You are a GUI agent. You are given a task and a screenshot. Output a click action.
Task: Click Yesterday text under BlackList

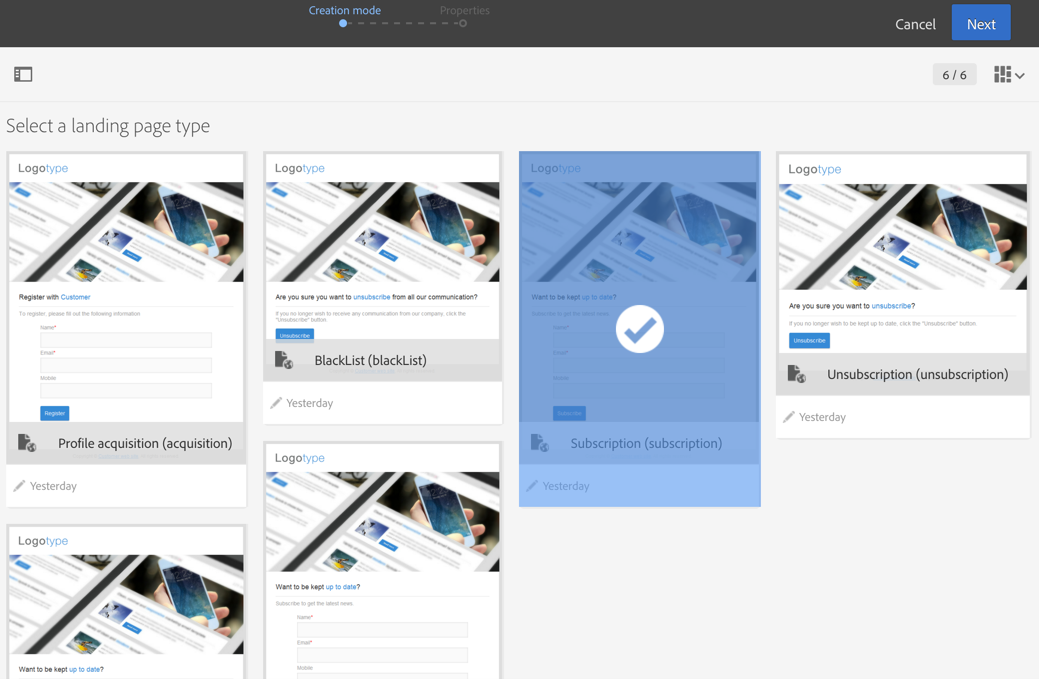pos(309,403)
